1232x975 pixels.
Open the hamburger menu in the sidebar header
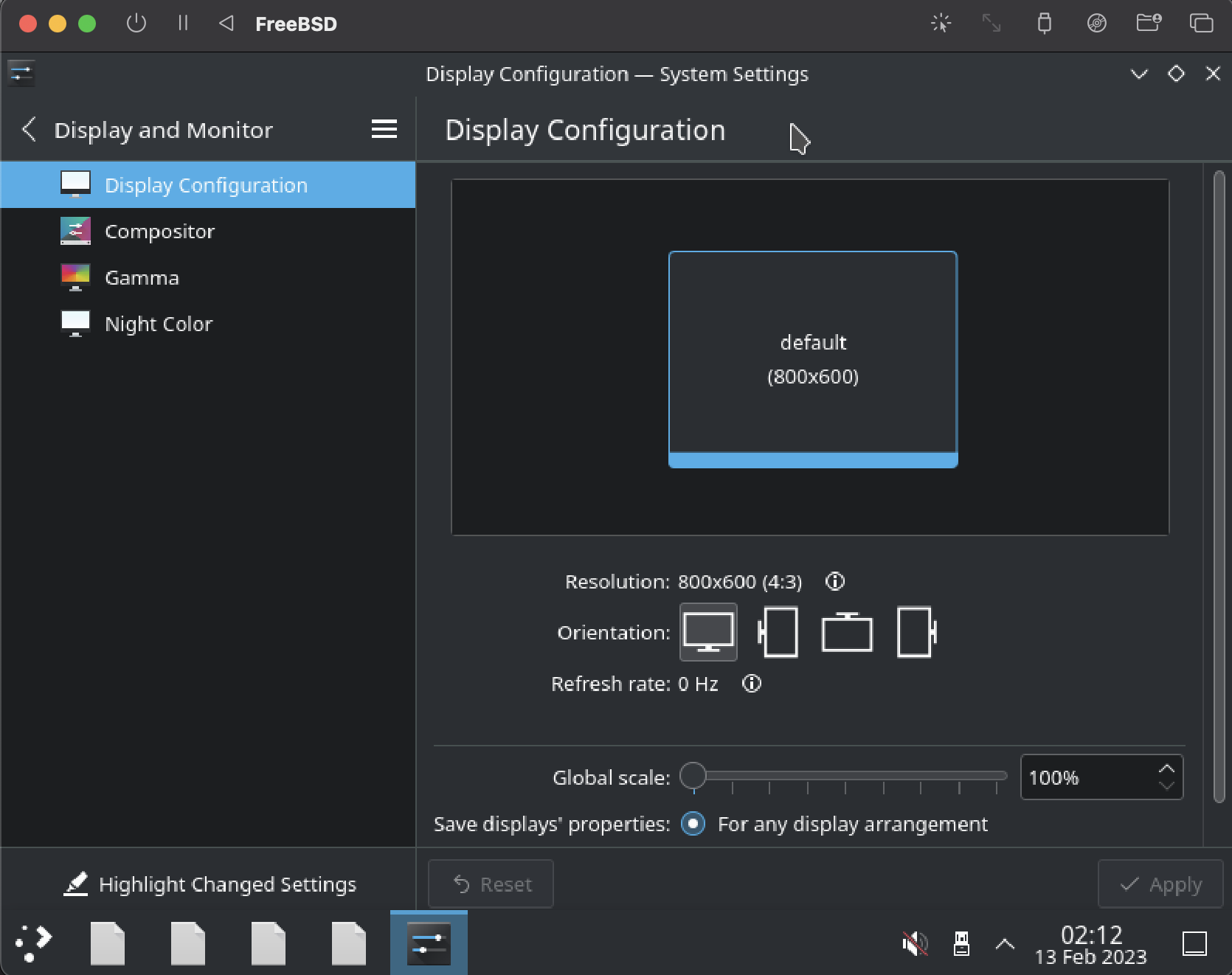[384, 130]
